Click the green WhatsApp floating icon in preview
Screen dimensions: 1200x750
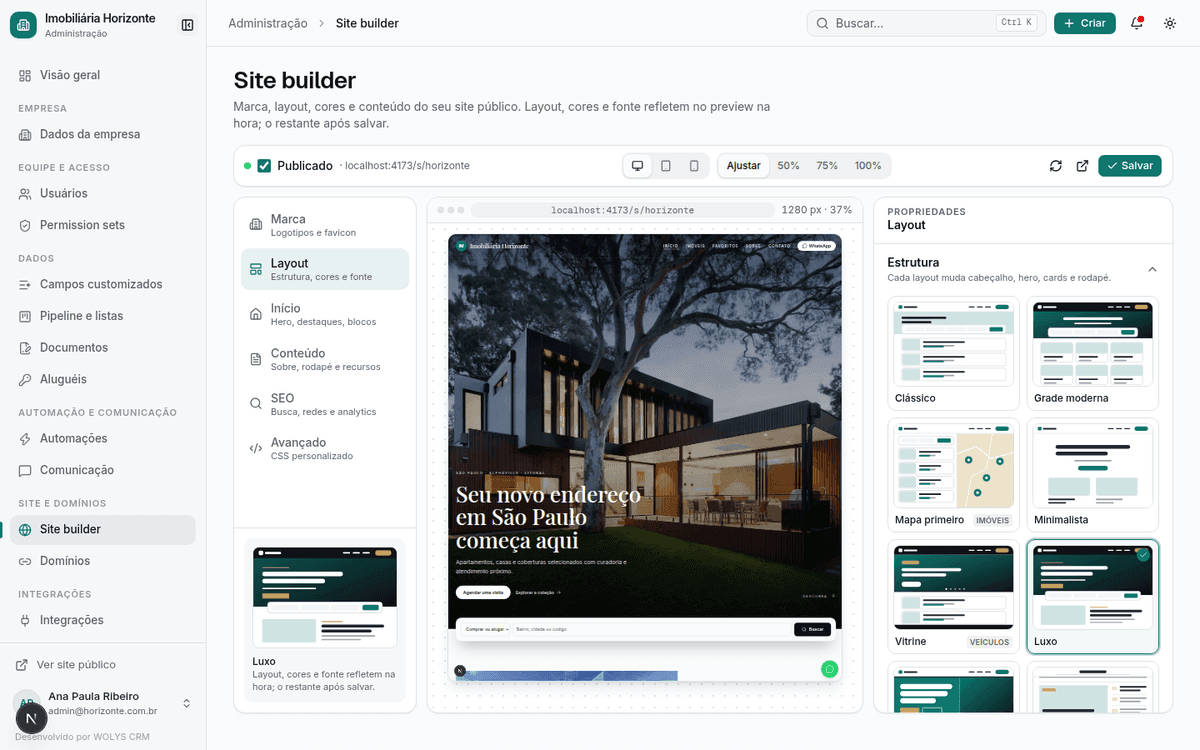[829, 669]
